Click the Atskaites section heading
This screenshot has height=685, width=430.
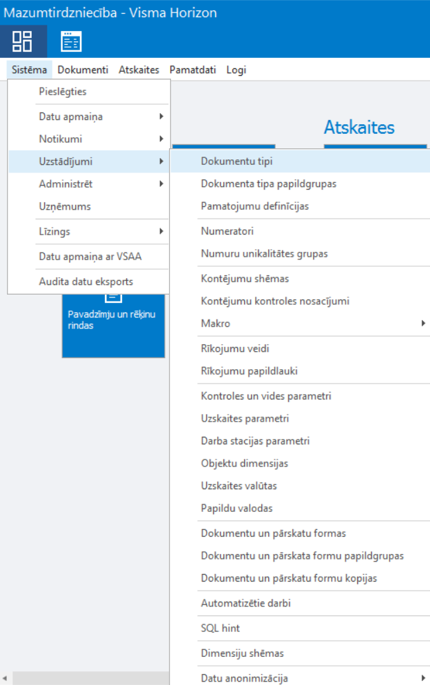[x=359, y=128]
